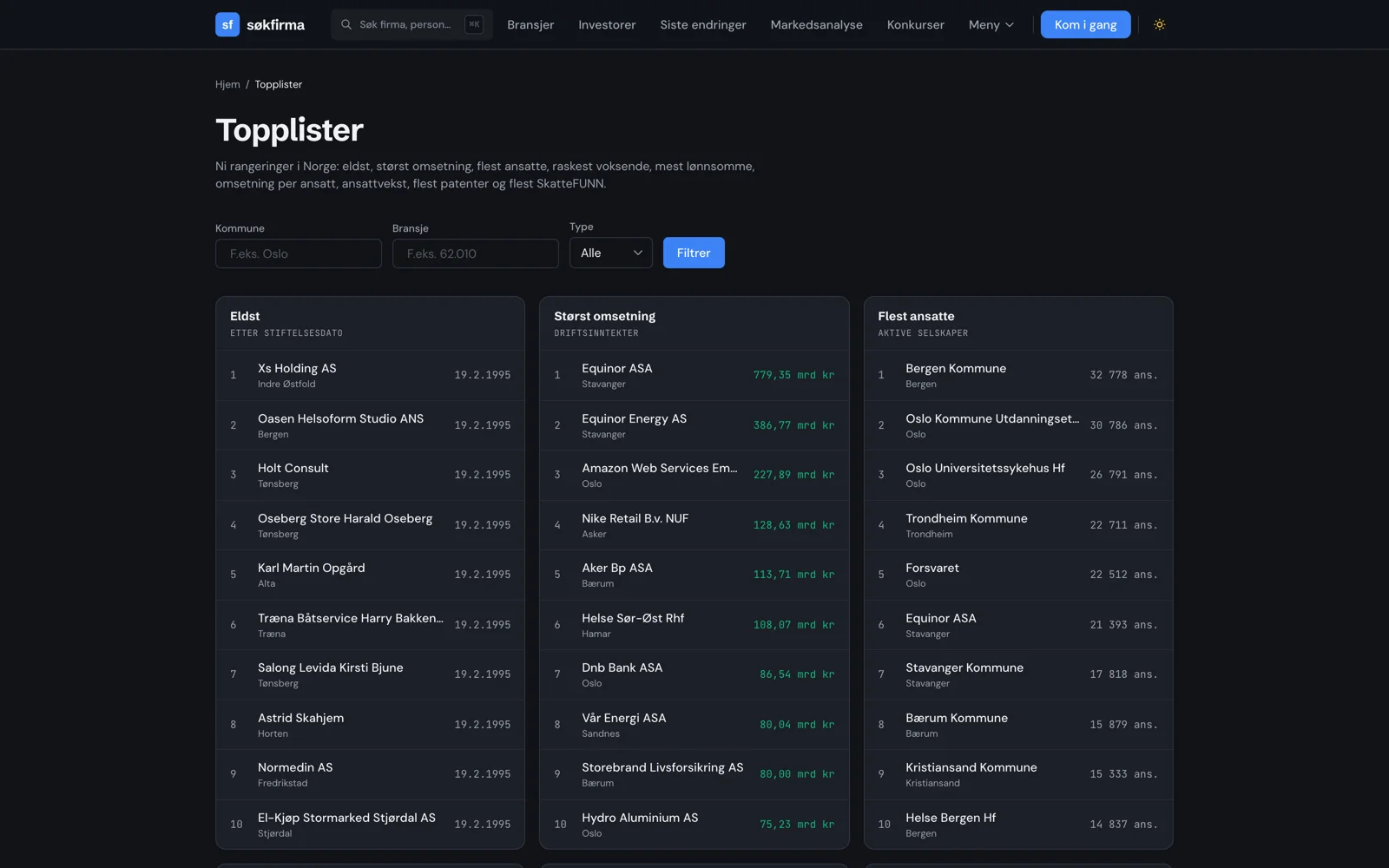The width and height of the screenshot is (1389, 868).
Task: Select Amazon Web Services entry
Action: coord(694,475)
